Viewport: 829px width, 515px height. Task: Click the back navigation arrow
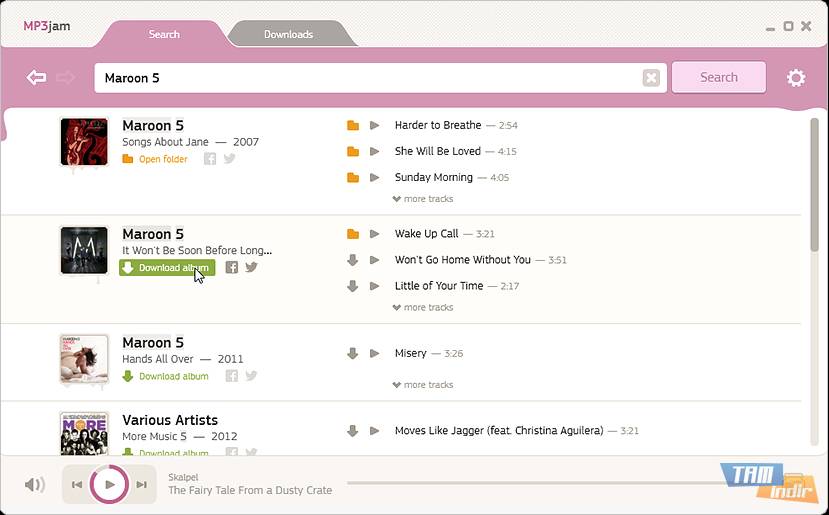[x=37, y=78]
